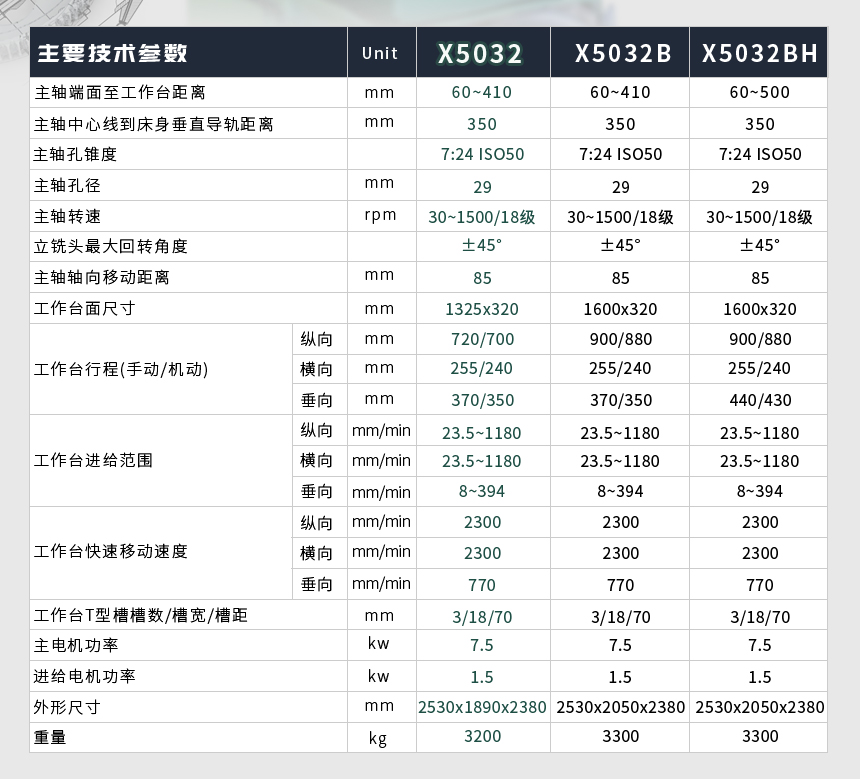Select the X5032 column header
Screen dimensions: 860x779
[481, 53]
